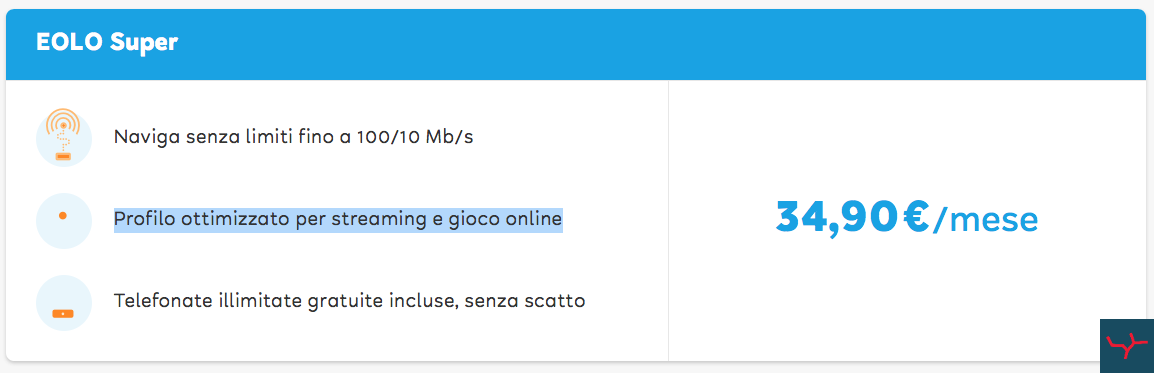The width and height of the screenshot is (1154, 373).
Task: Click the empty blue header bar area
Action: pyautogui.click(x=662, y=44)
